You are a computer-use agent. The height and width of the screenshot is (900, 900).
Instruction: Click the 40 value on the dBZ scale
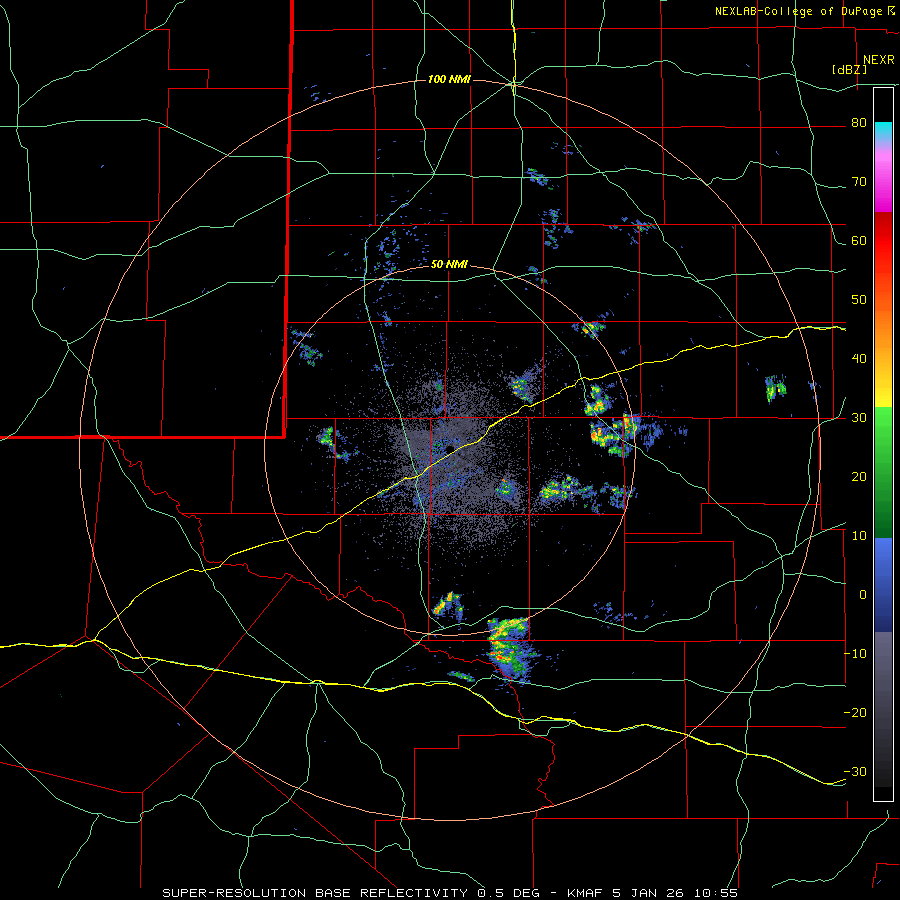click(859, 359)
